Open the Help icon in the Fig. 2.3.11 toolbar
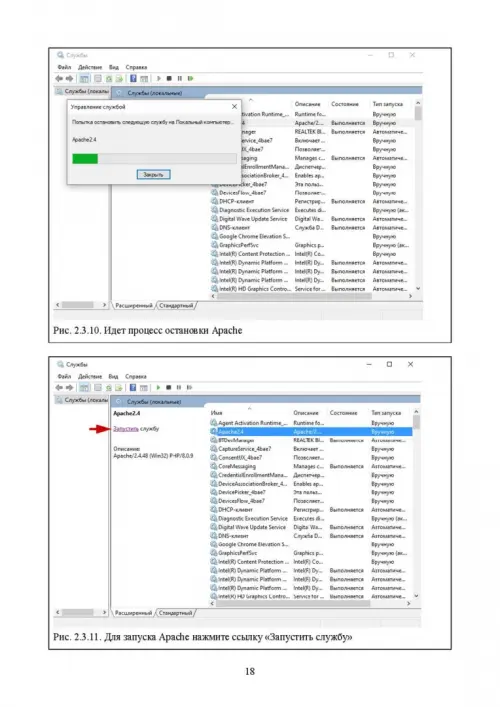Image resolution: width=500 pixels, height=707 pixels. pos(133,387)
